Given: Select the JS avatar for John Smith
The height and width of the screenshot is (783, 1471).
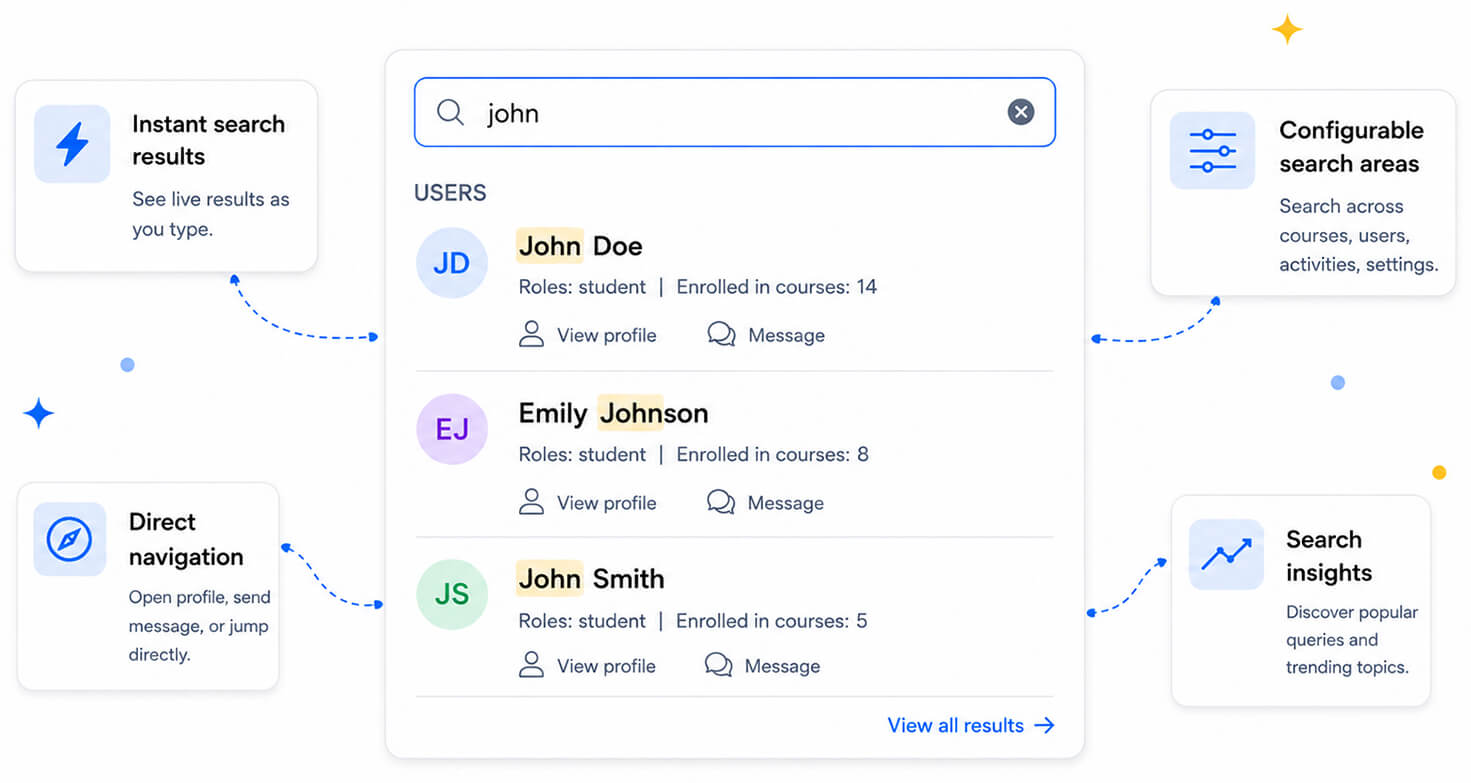Looking at the screenshot, I should click(452, 594).
